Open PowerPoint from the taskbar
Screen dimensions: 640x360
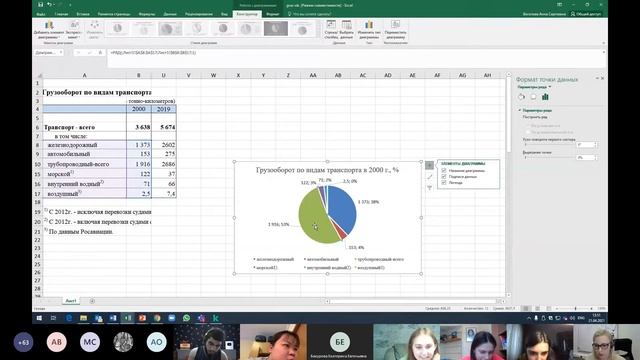point(142,318)
